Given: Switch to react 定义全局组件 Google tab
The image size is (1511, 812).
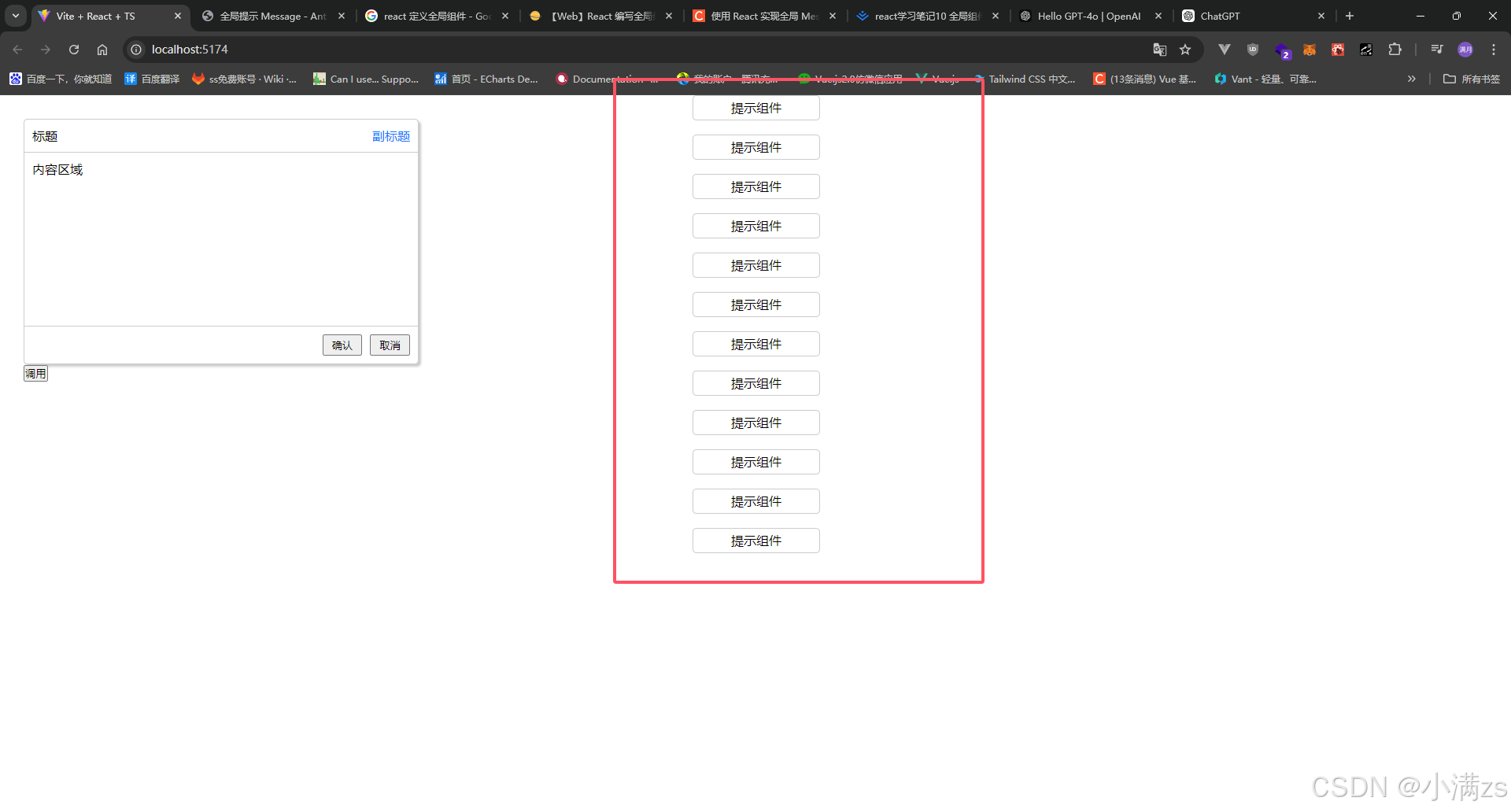Looking at the screenshot, I should 437,16.
